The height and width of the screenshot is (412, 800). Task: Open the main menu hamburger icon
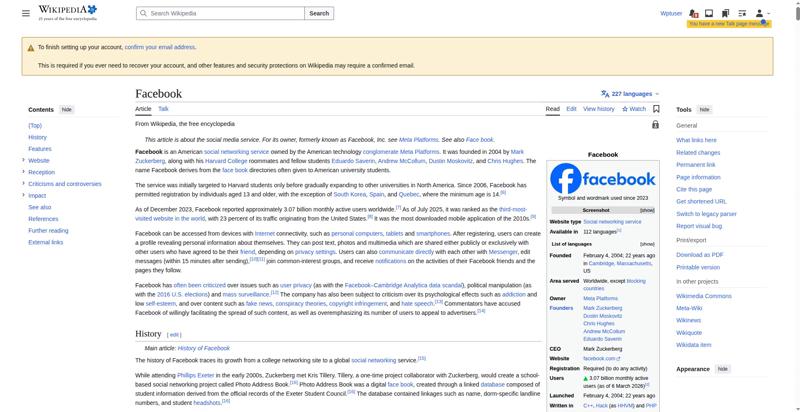(26, 13)
